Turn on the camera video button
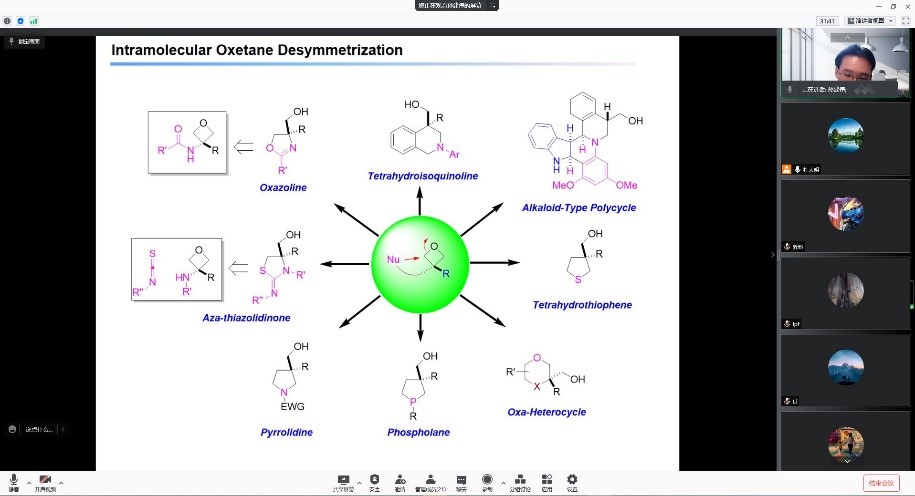Screen dimensions: 915x496 (45, 481)
